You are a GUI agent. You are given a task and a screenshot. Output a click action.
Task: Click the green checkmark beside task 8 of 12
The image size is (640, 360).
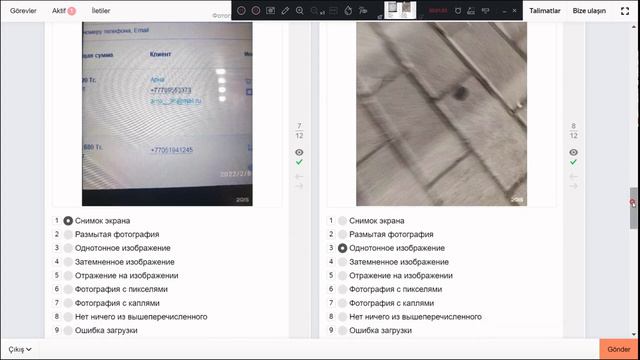[573, 162]
